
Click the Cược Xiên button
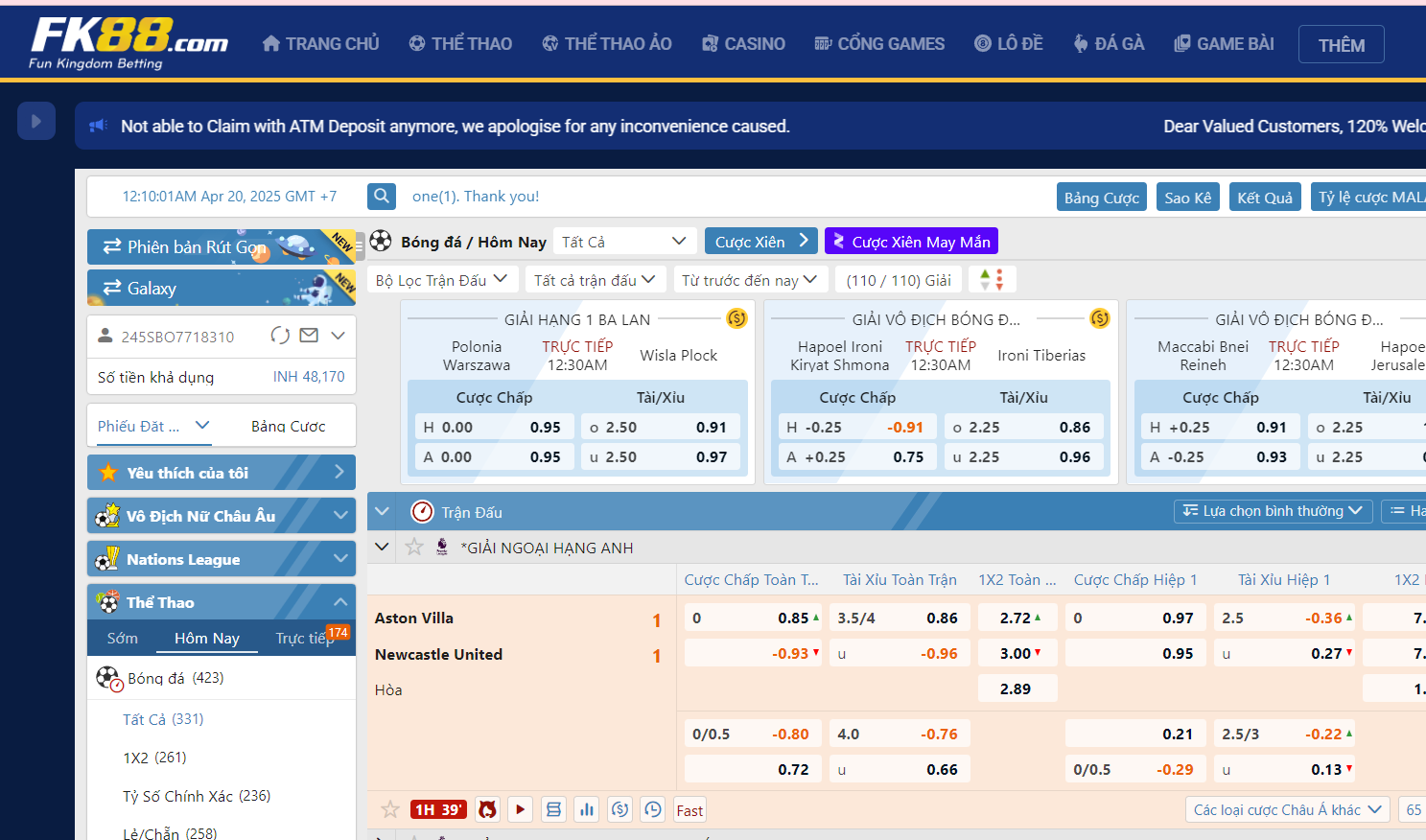click(x=760, y=242)
